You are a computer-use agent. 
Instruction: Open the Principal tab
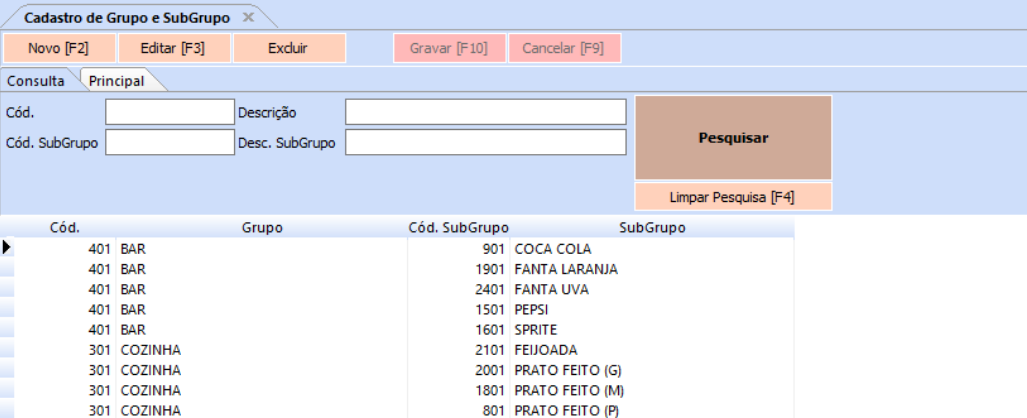pos(116,80)
